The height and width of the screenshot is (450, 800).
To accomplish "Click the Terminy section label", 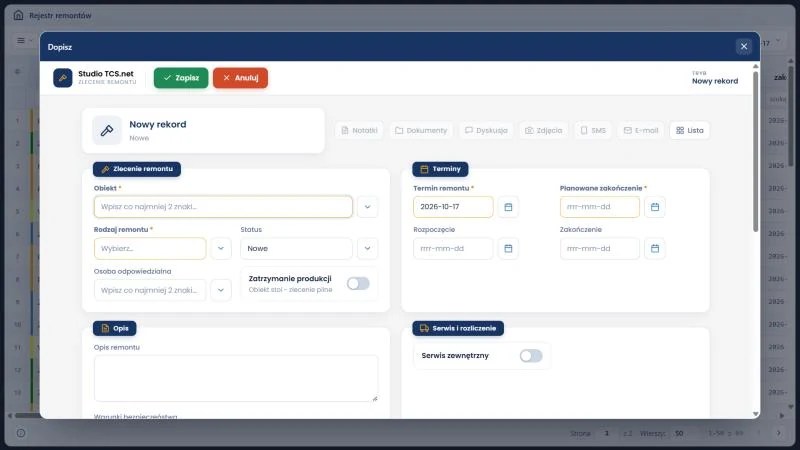I will pos(440,169).
